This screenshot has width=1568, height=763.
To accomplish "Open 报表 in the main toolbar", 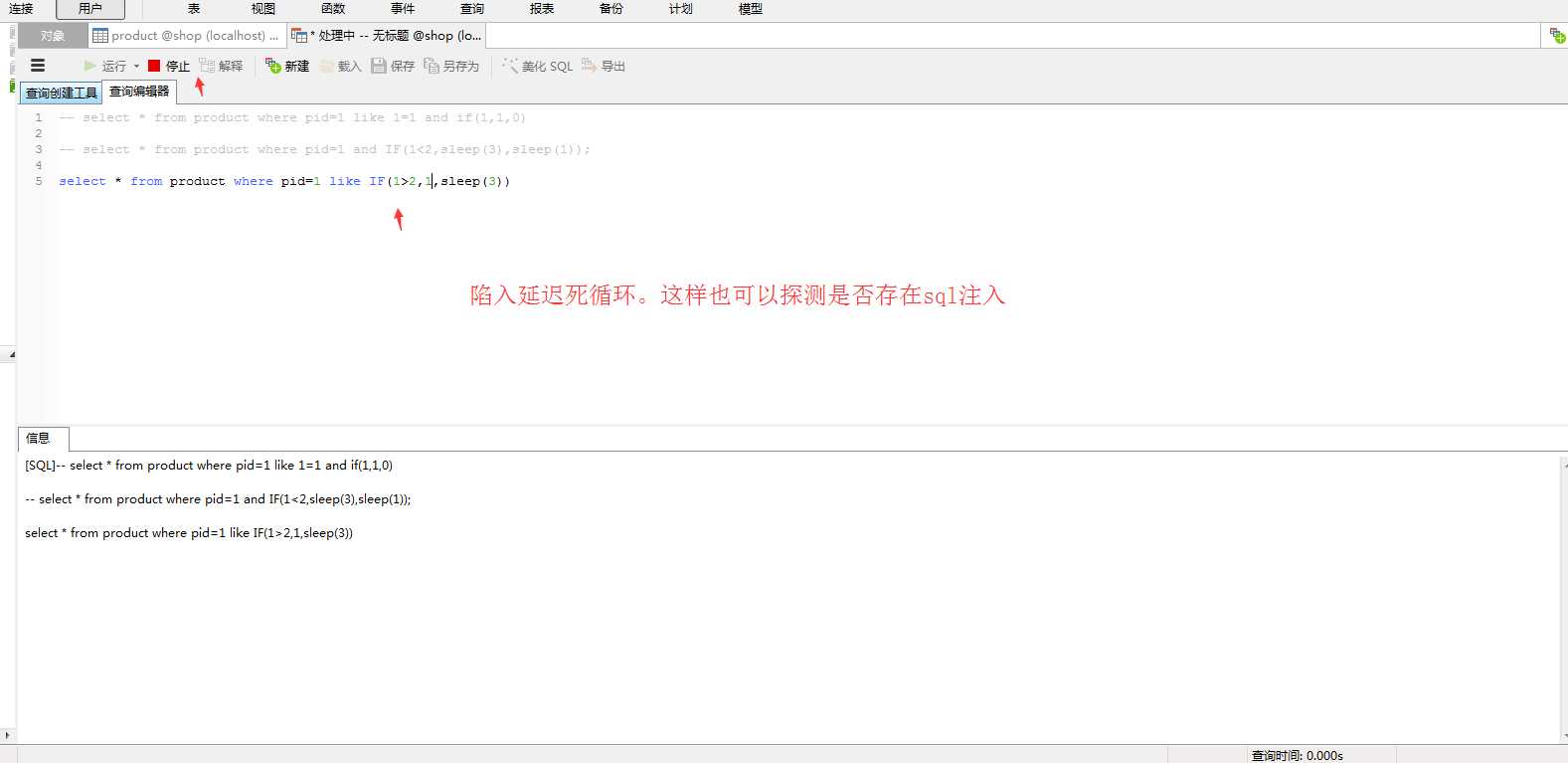I will [x=542, y=9].
